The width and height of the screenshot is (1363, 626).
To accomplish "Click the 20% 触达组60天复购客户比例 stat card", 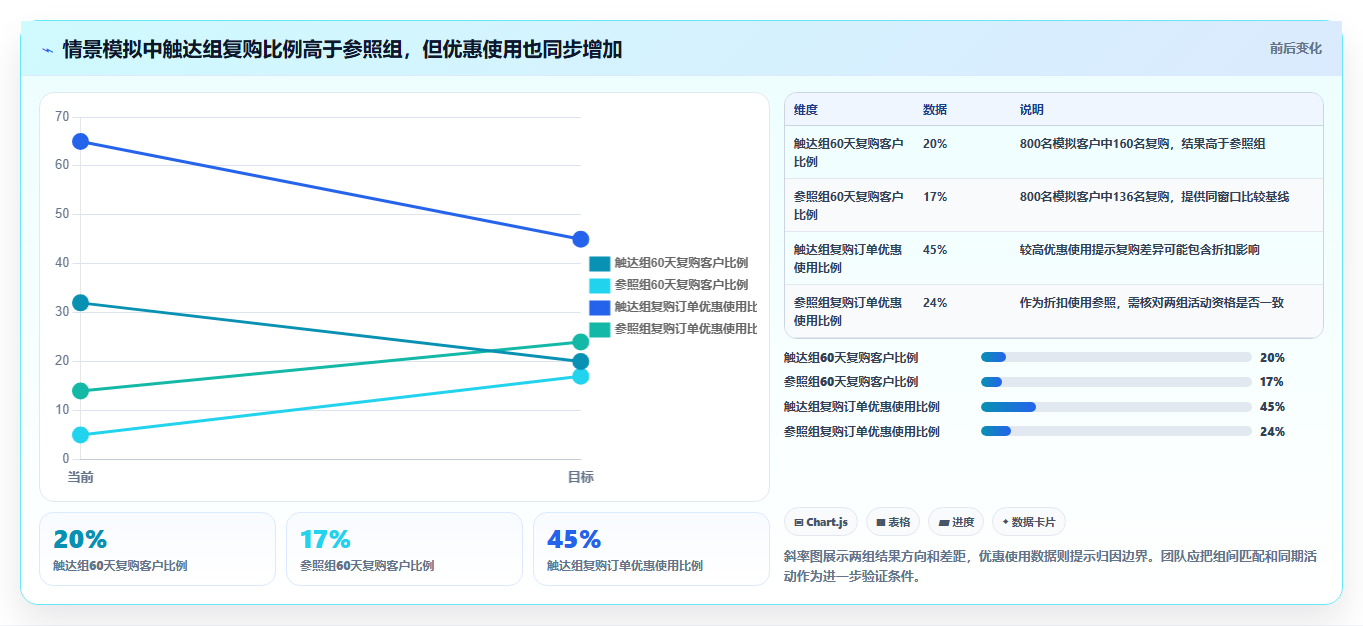I will tap(157, 549).
